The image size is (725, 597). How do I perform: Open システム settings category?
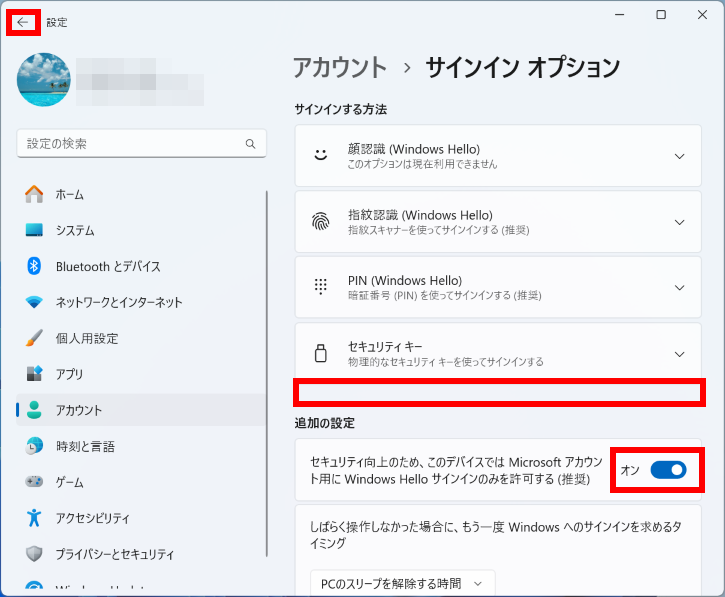coord(141,230)
